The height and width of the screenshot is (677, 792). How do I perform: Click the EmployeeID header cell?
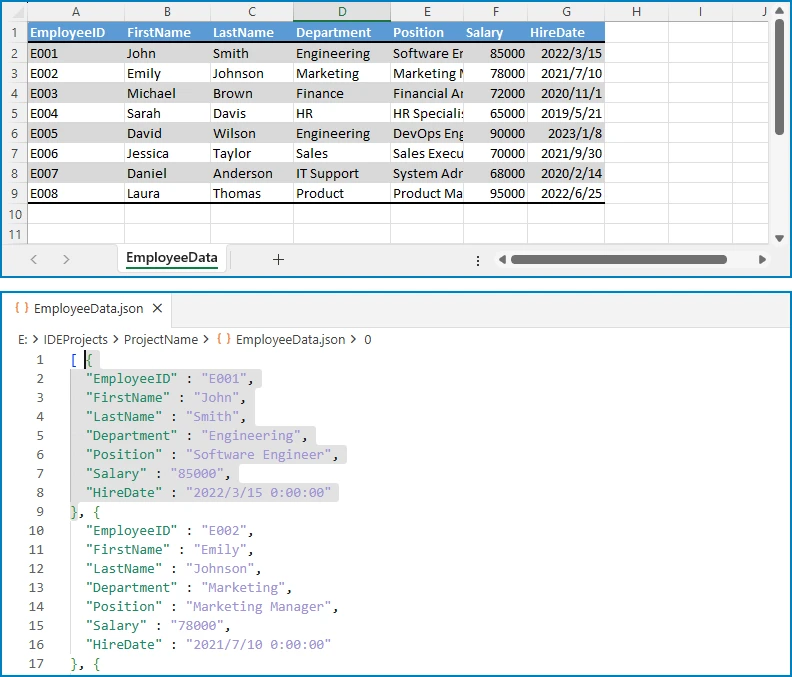click(x=76, y=32)
